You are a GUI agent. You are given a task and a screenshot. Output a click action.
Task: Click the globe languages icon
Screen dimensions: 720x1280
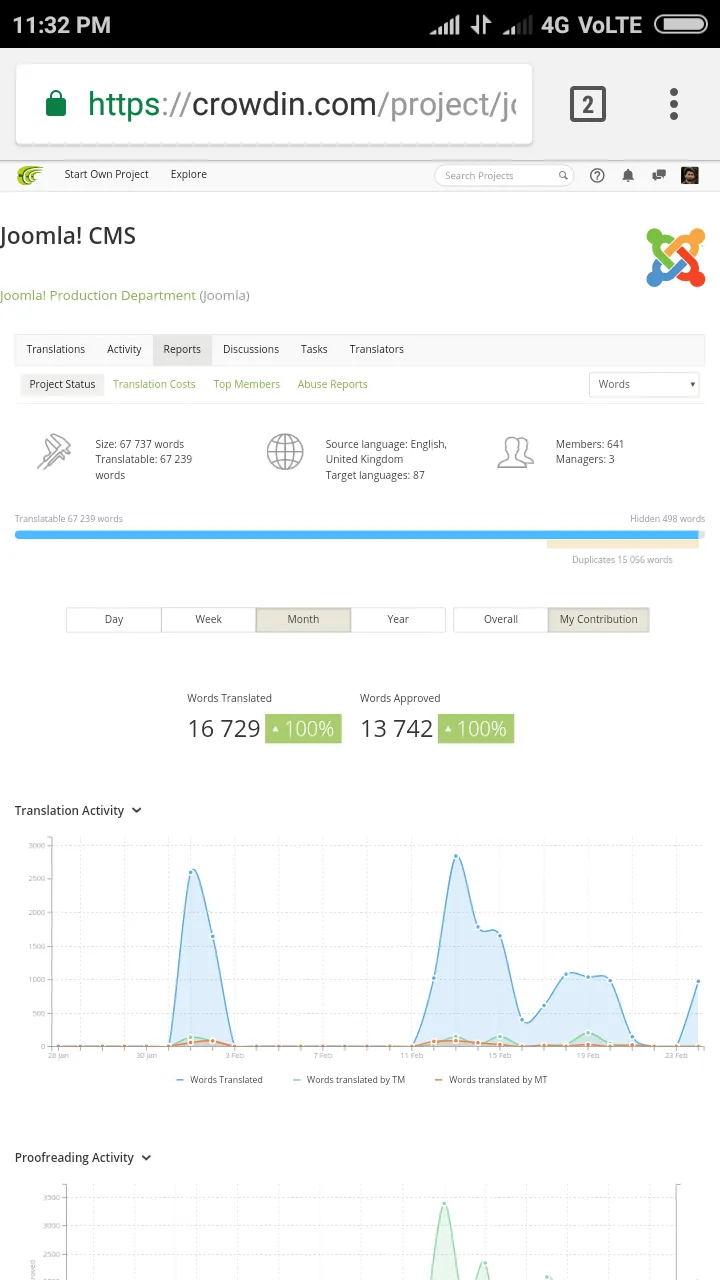(x=285, y=452)
